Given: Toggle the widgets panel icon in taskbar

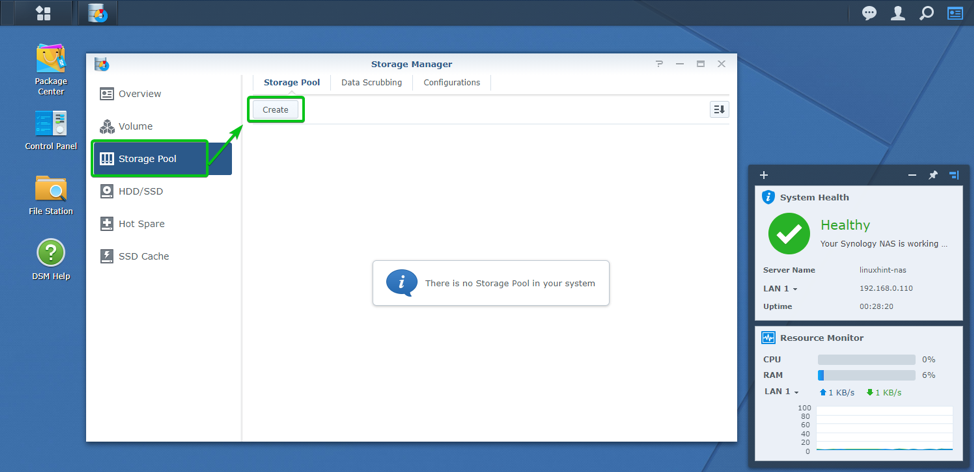Looking at the screenshot, I should click(955, 13).
